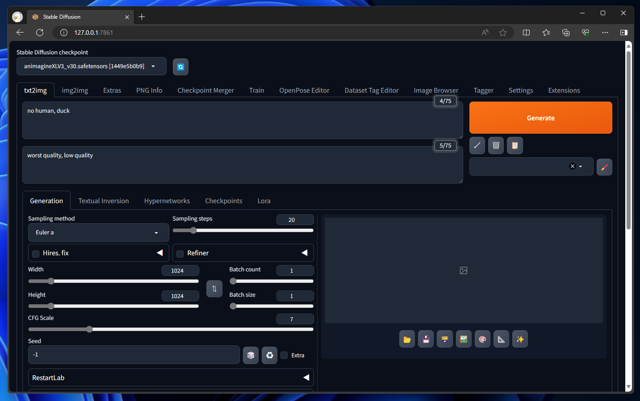Click the Seed input field
Screen dimensions: 640x401
[134, 354]
